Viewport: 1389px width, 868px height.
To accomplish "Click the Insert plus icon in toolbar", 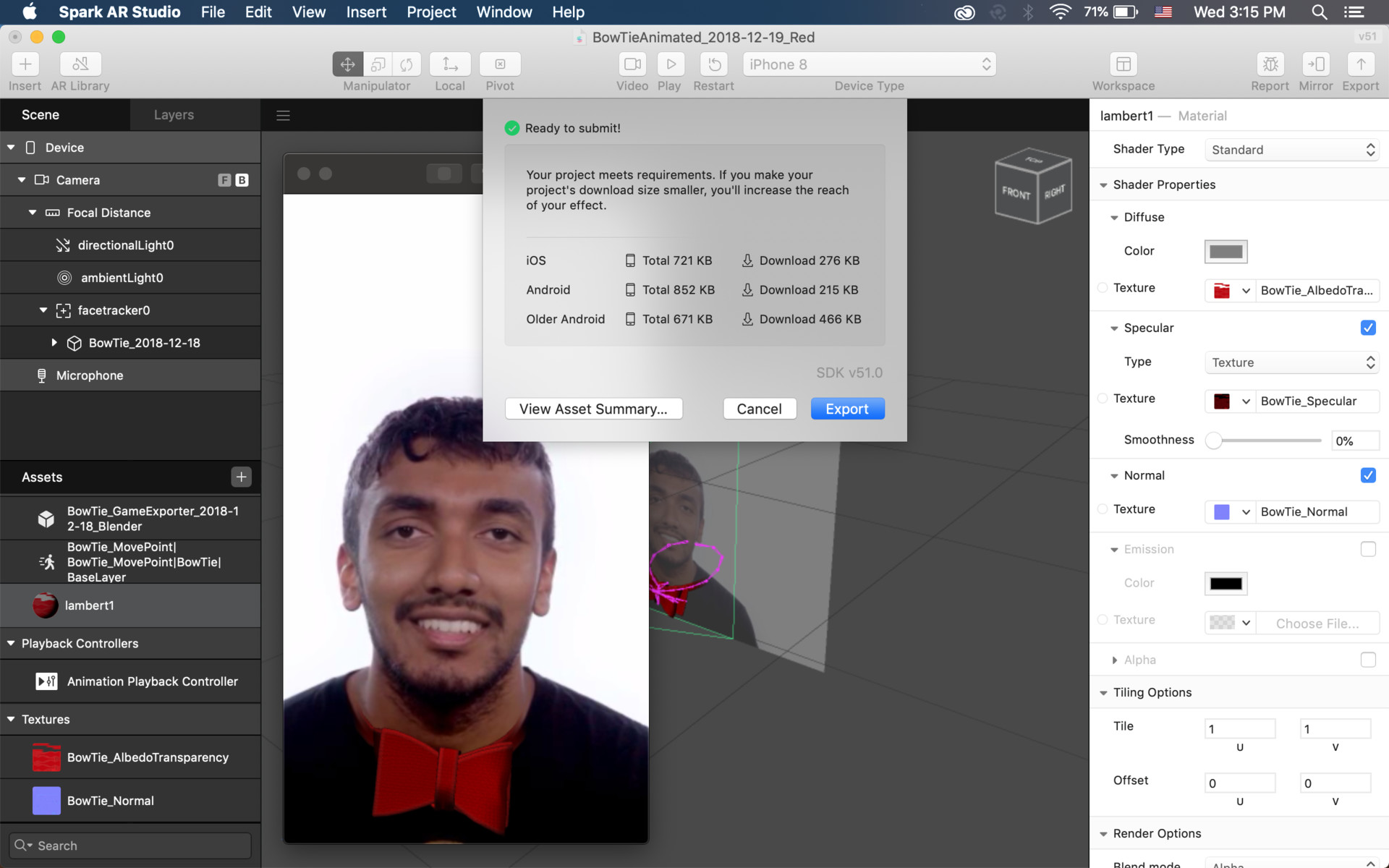I will pyautogui.click(x=25, y=64).
